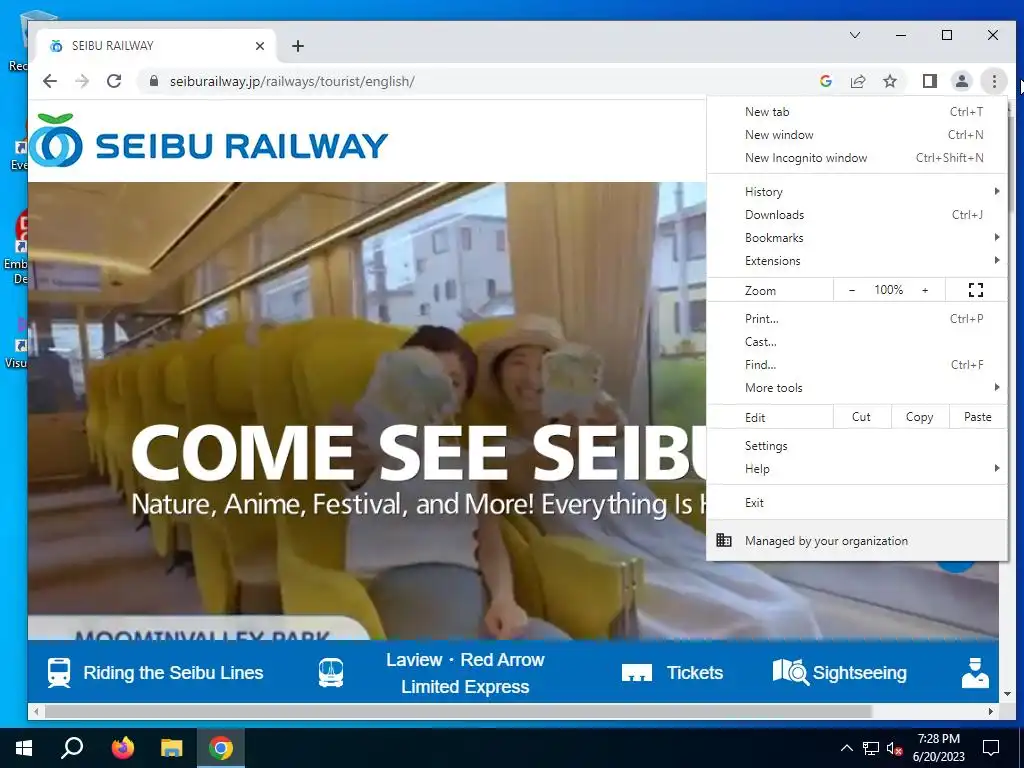
Task: Click the three-dot Chrome menu button
Action: (x=994, y=81)
